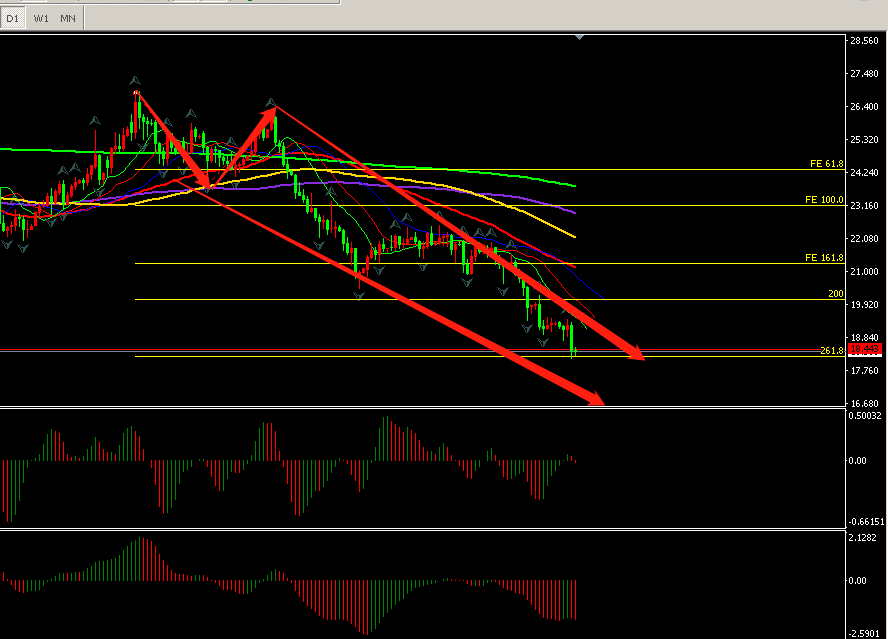This screenshot has width=888, height=639.
Task: Click the 22.080 price scale value
Action: [863, 239]
